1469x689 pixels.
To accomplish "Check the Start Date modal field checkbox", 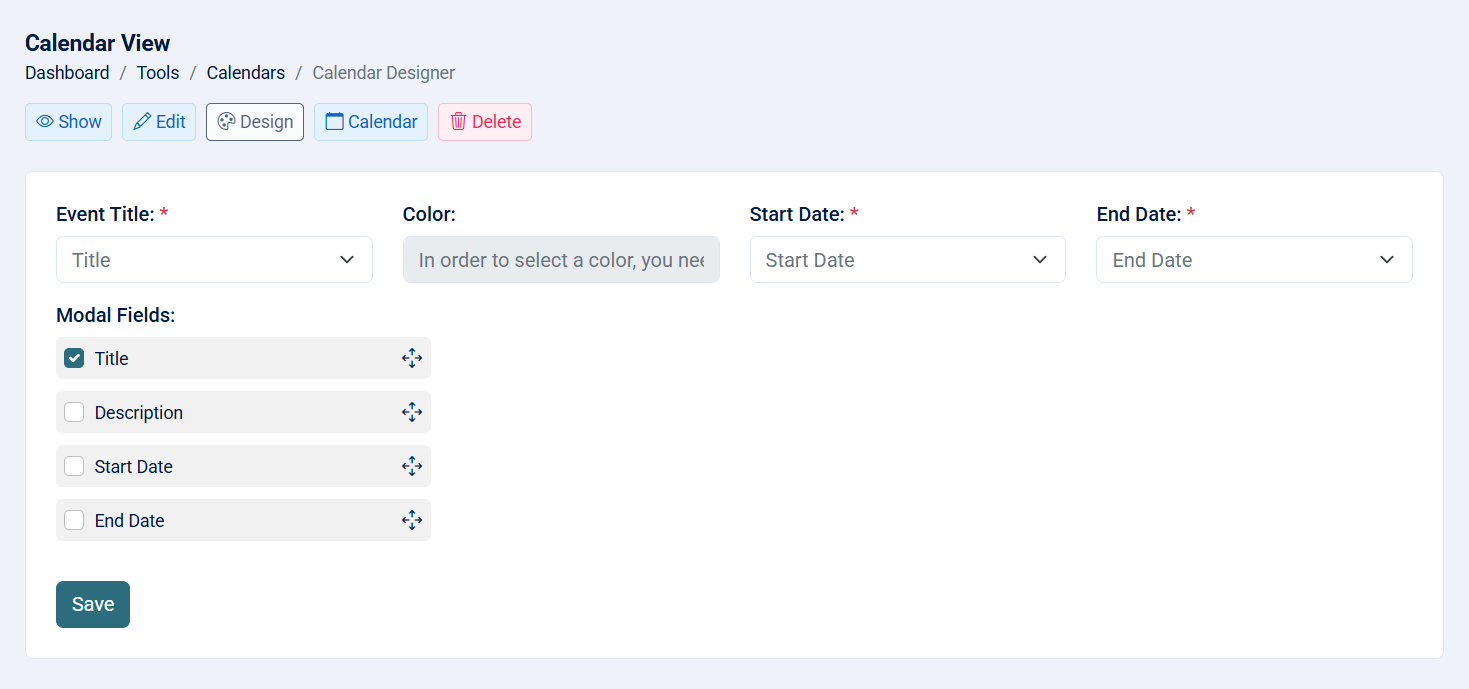I will pos(74,466).
